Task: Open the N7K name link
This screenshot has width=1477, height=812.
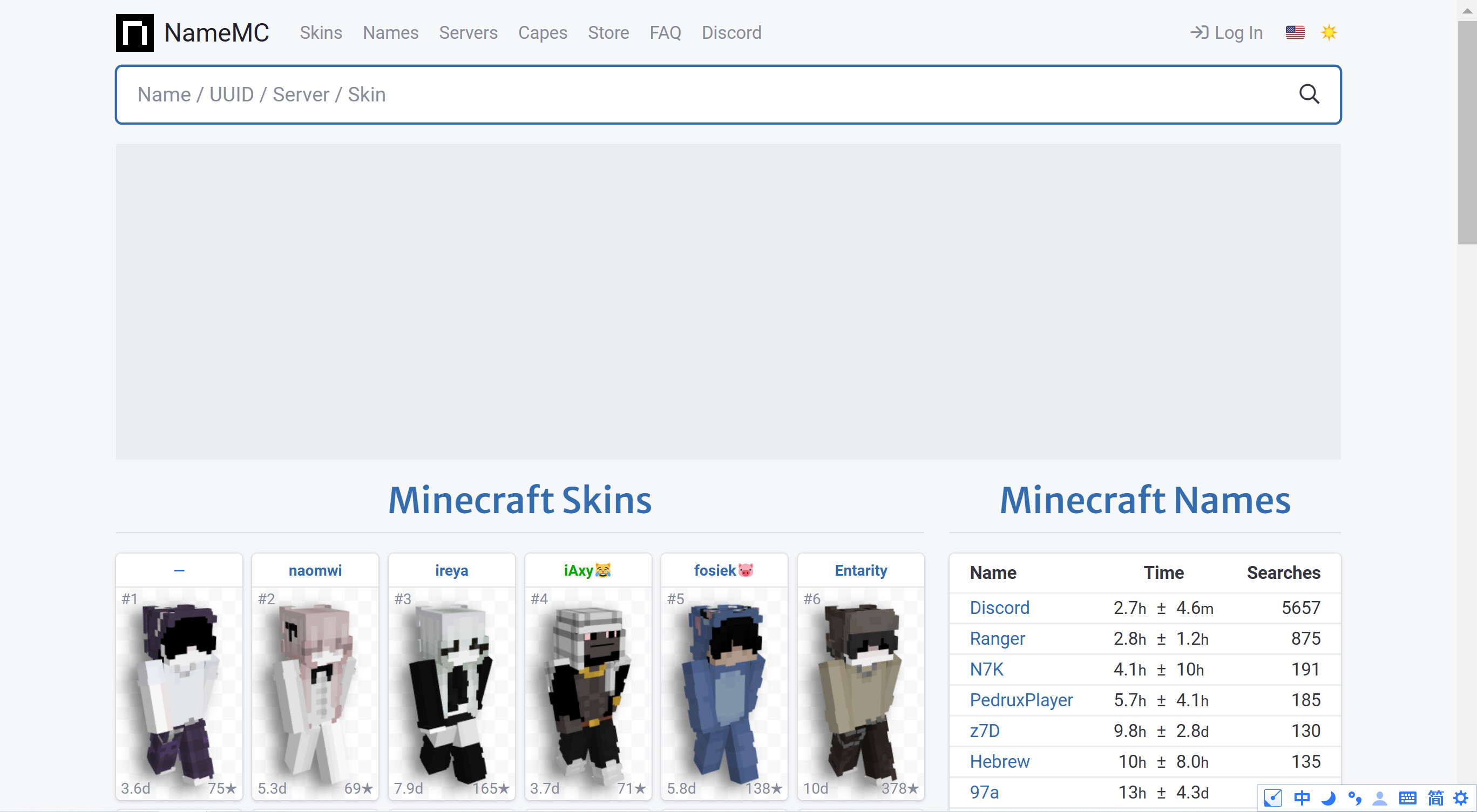Action: 986,668
